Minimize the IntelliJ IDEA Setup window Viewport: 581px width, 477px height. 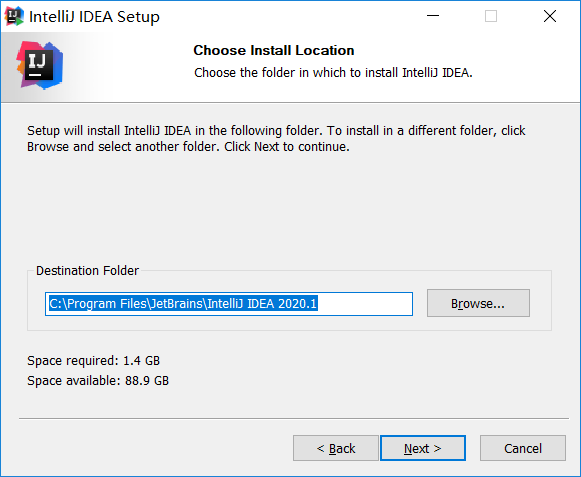(x=432, y=16)
